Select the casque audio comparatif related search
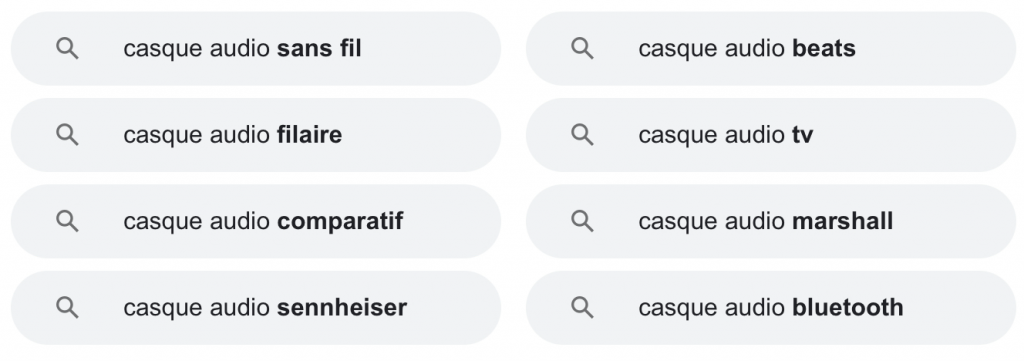Screen dimensions: 1024x361 [256, 221]
